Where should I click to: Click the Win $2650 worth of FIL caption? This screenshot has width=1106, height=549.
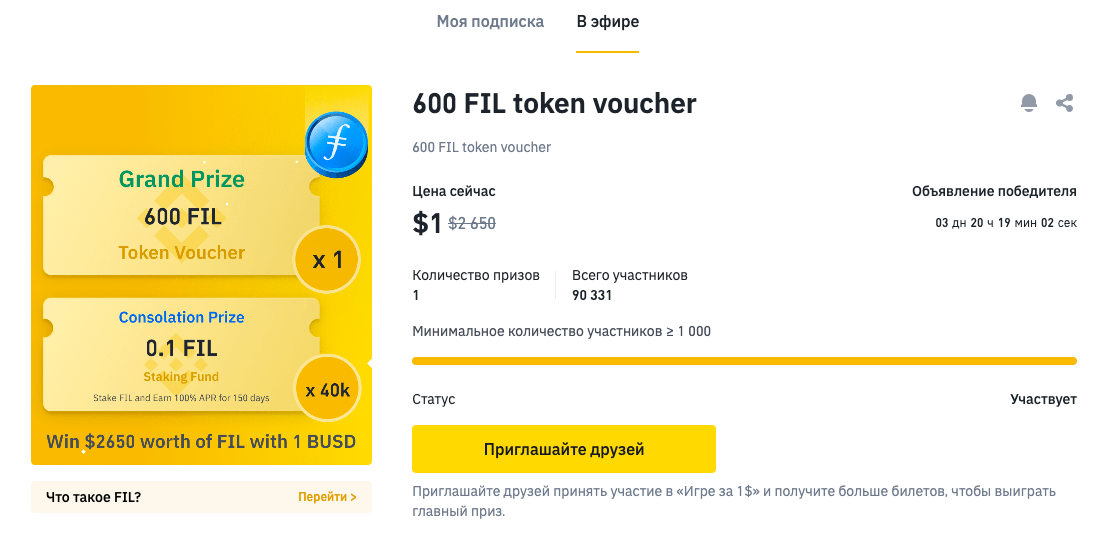click(201, 441)
